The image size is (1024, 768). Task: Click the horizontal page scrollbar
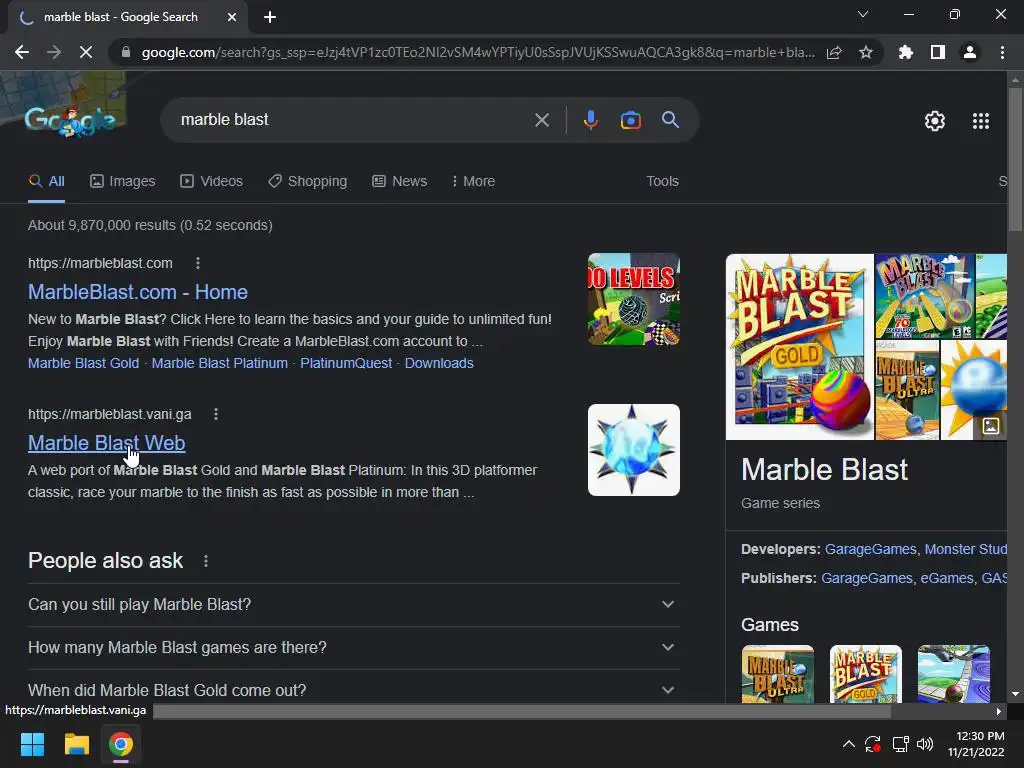point(522,712)
